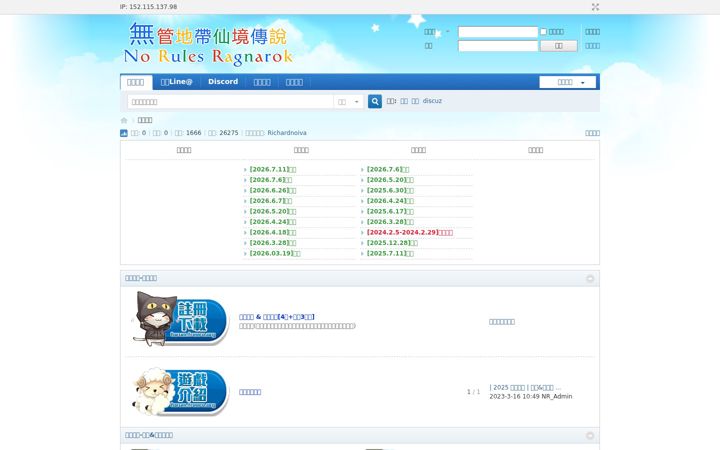Click the blue statistics chart icon before the counts
This screenshot has width=720, height=450.
[124, 133]
